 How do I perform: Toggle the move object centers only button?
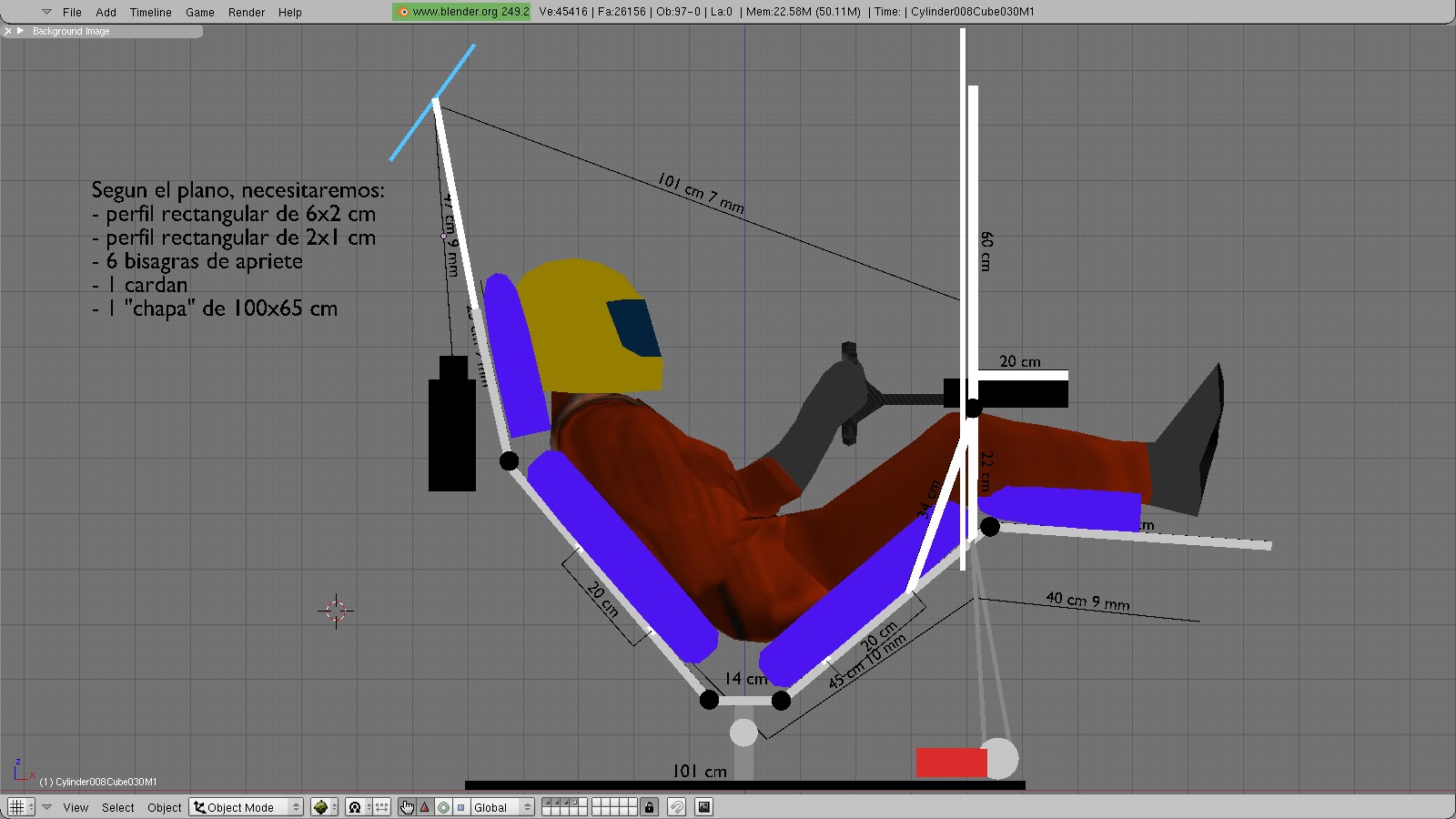point(381,807)
